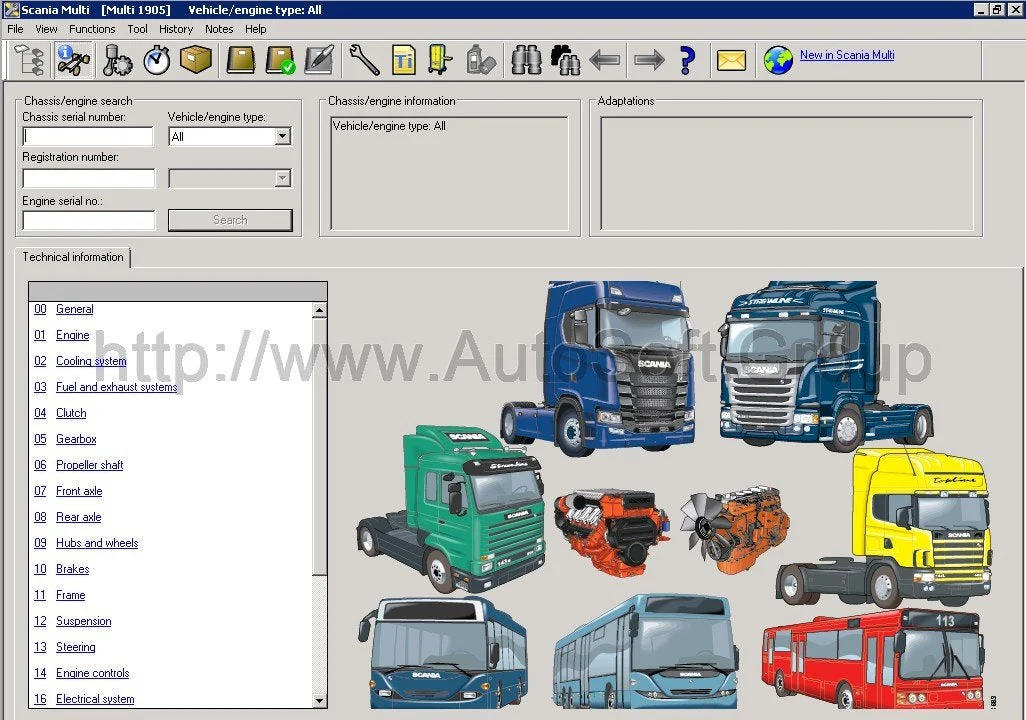Expand the Vehicle/engine type dropdown
This screenshot has width=1026, height=720.
[x=282, y=137]
